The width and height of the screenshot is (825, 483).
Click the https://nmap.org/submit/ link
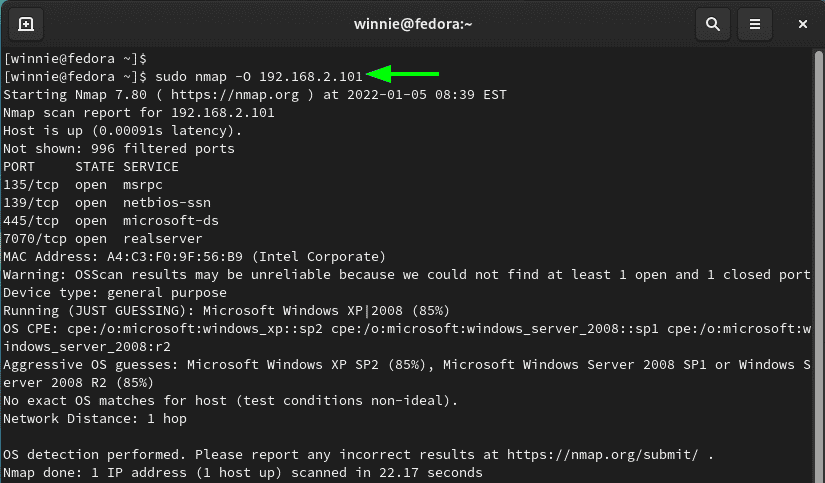coord(602,455)
